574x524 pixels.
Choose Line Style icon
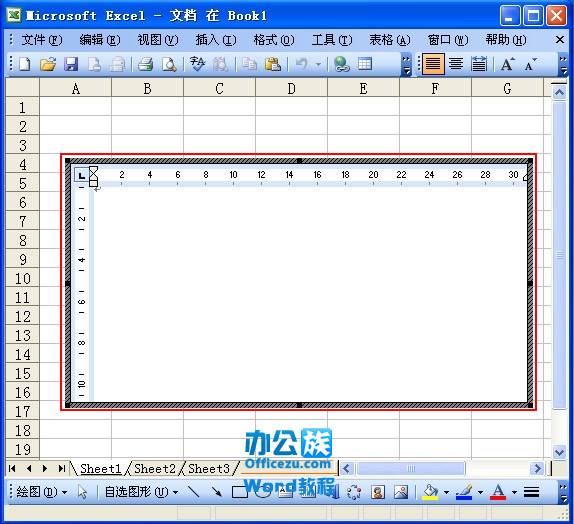click(x=531, y=492)
